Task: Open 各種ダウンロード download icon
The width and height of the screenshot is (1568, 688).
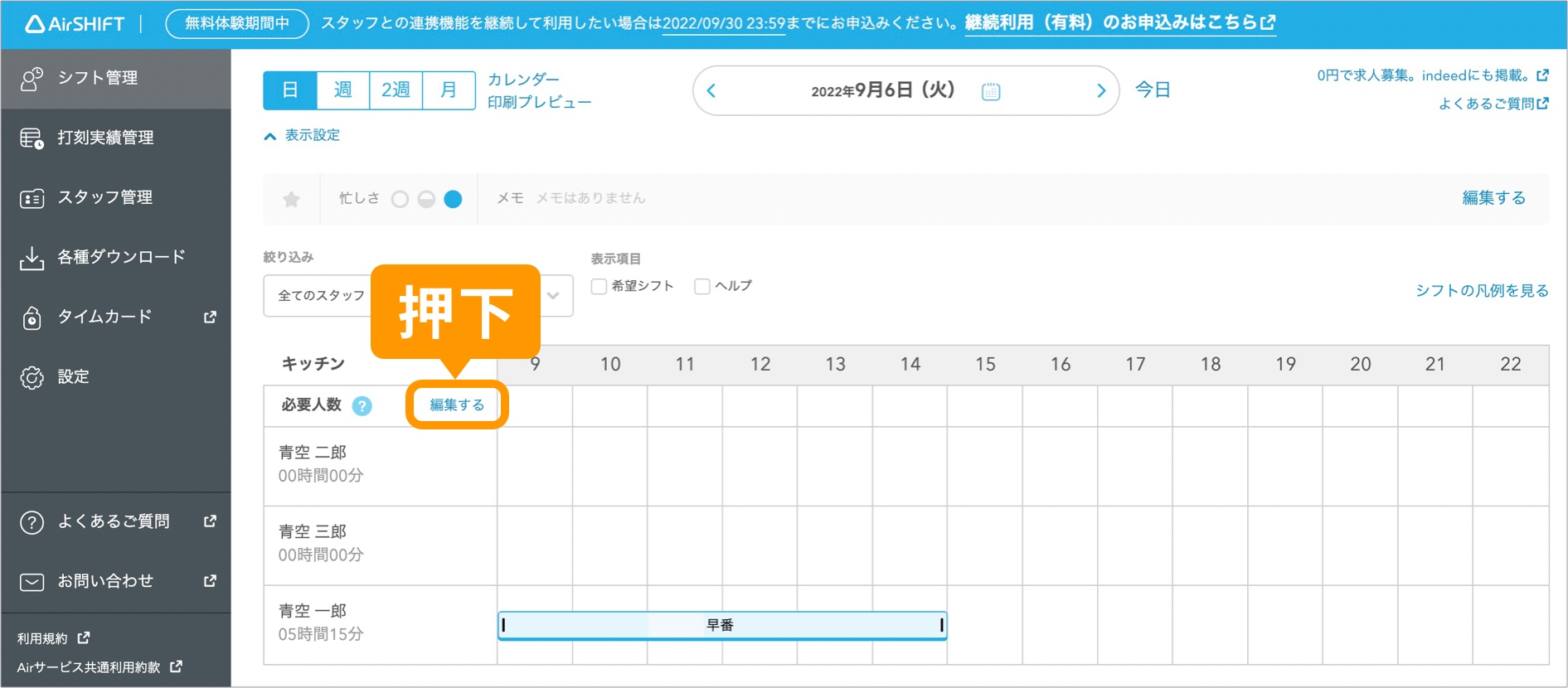Action: [32, 258]
